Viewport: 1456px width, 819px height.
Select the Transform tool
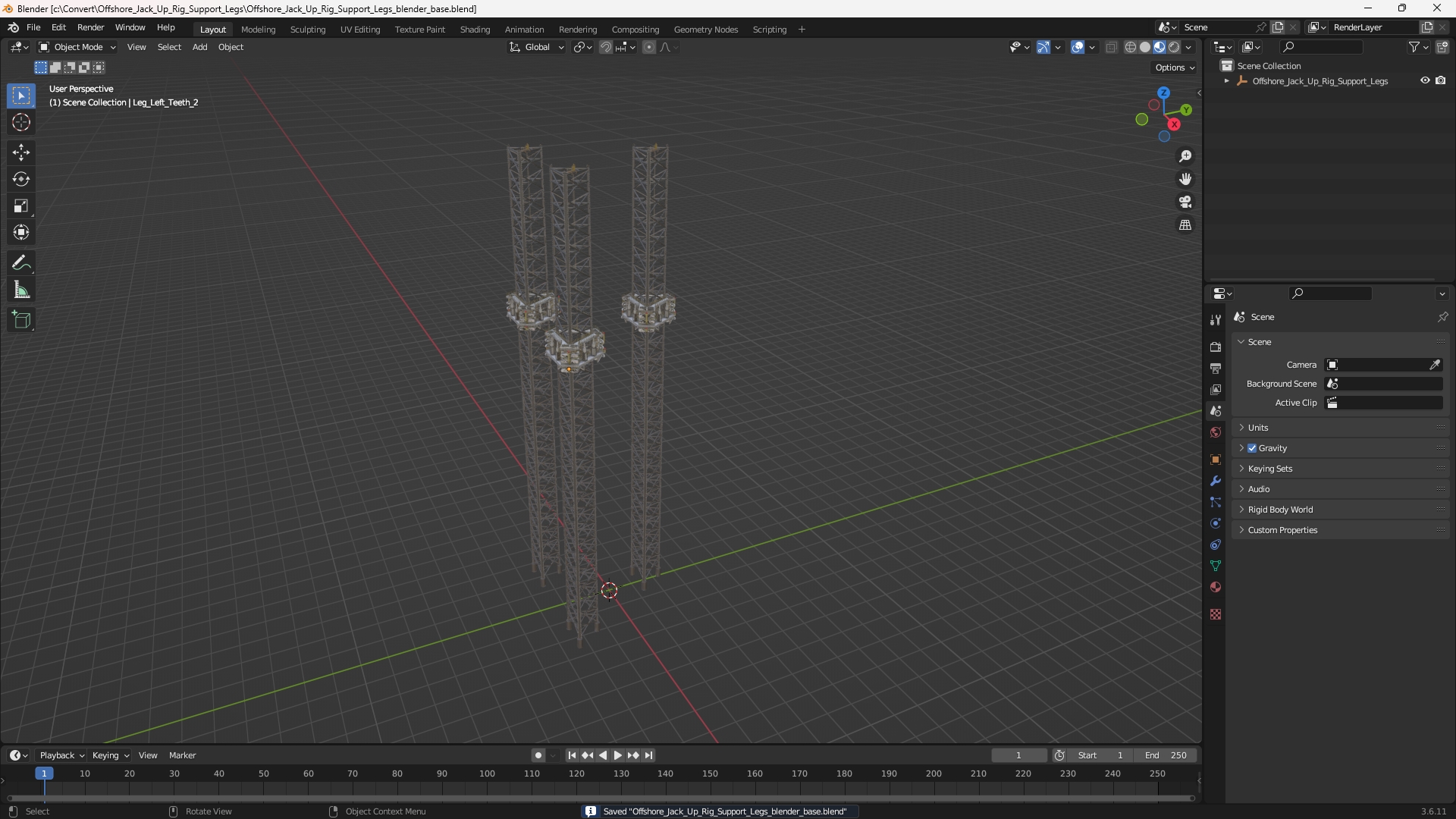coord(21,232)
